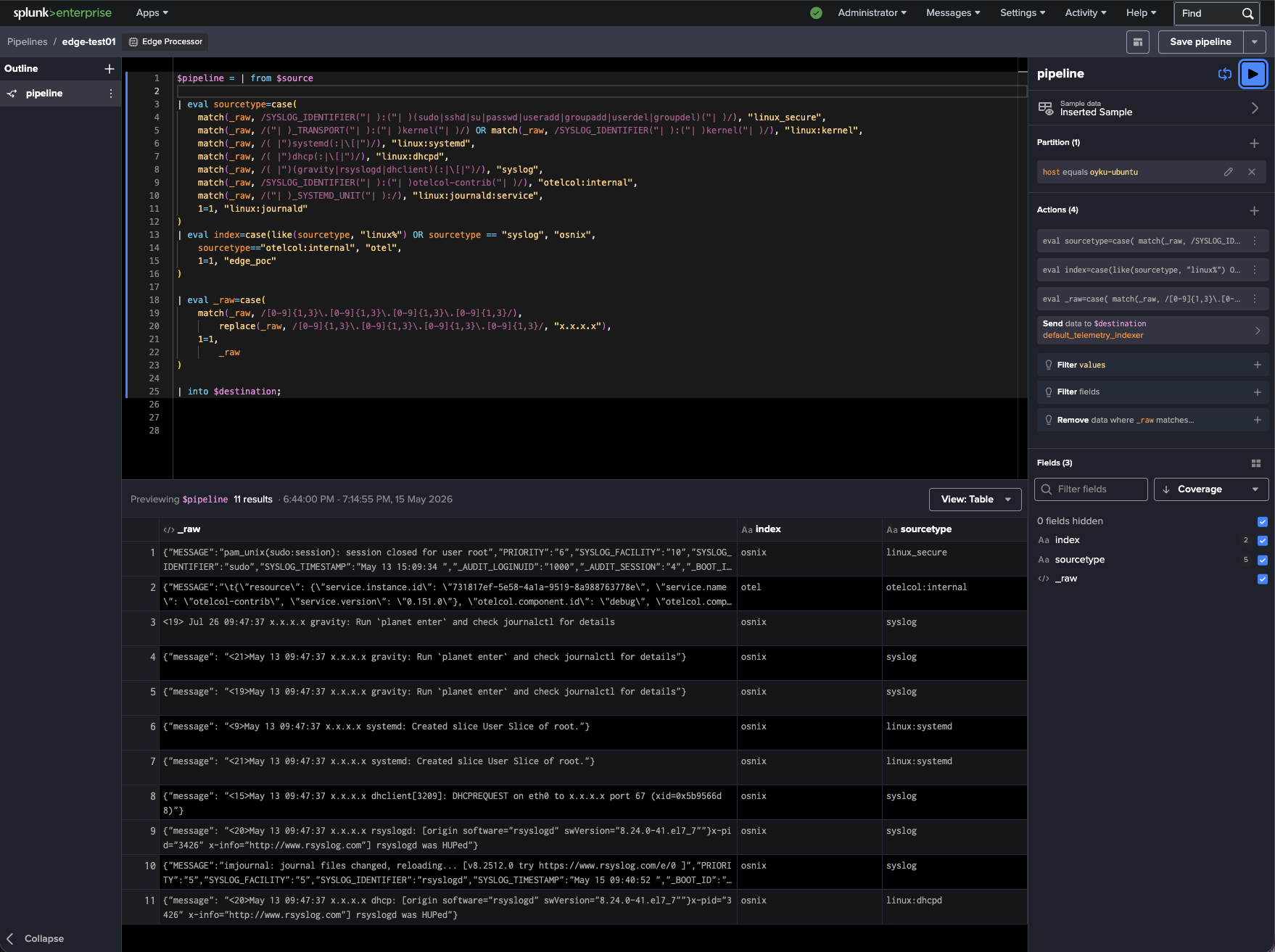Add a new action with plus icon
1275x952 pixels.
[x=1255, y=210]
